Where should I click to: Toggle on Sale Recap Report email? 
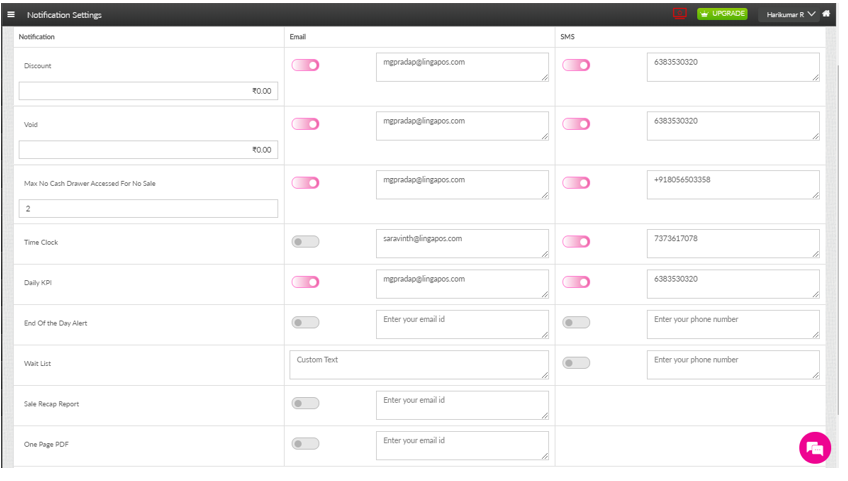(x=305, y=403)
